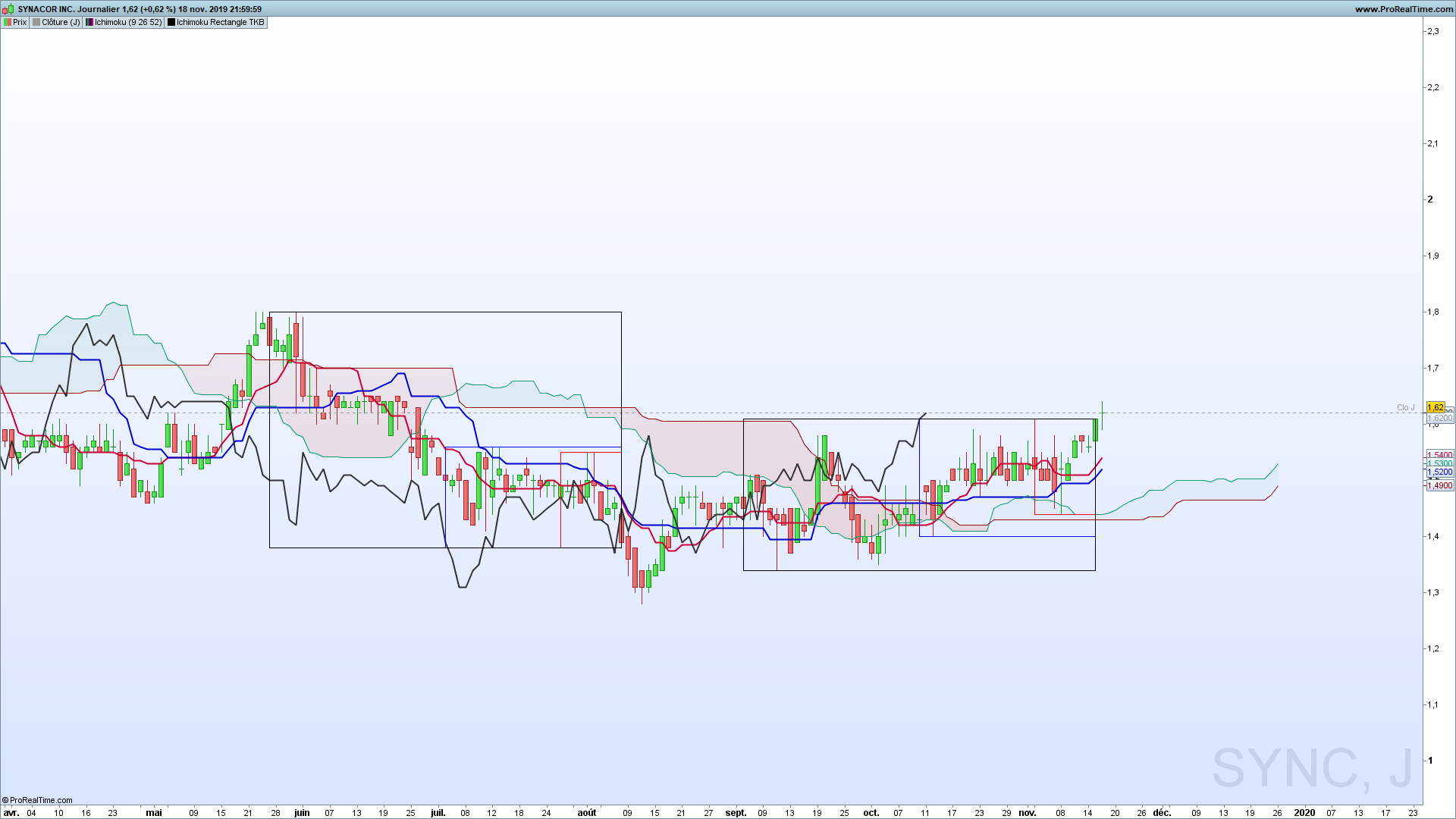Screen dimensions: 1456x819
Task: Open the Prix indicator settings
Action: (15, 22)
